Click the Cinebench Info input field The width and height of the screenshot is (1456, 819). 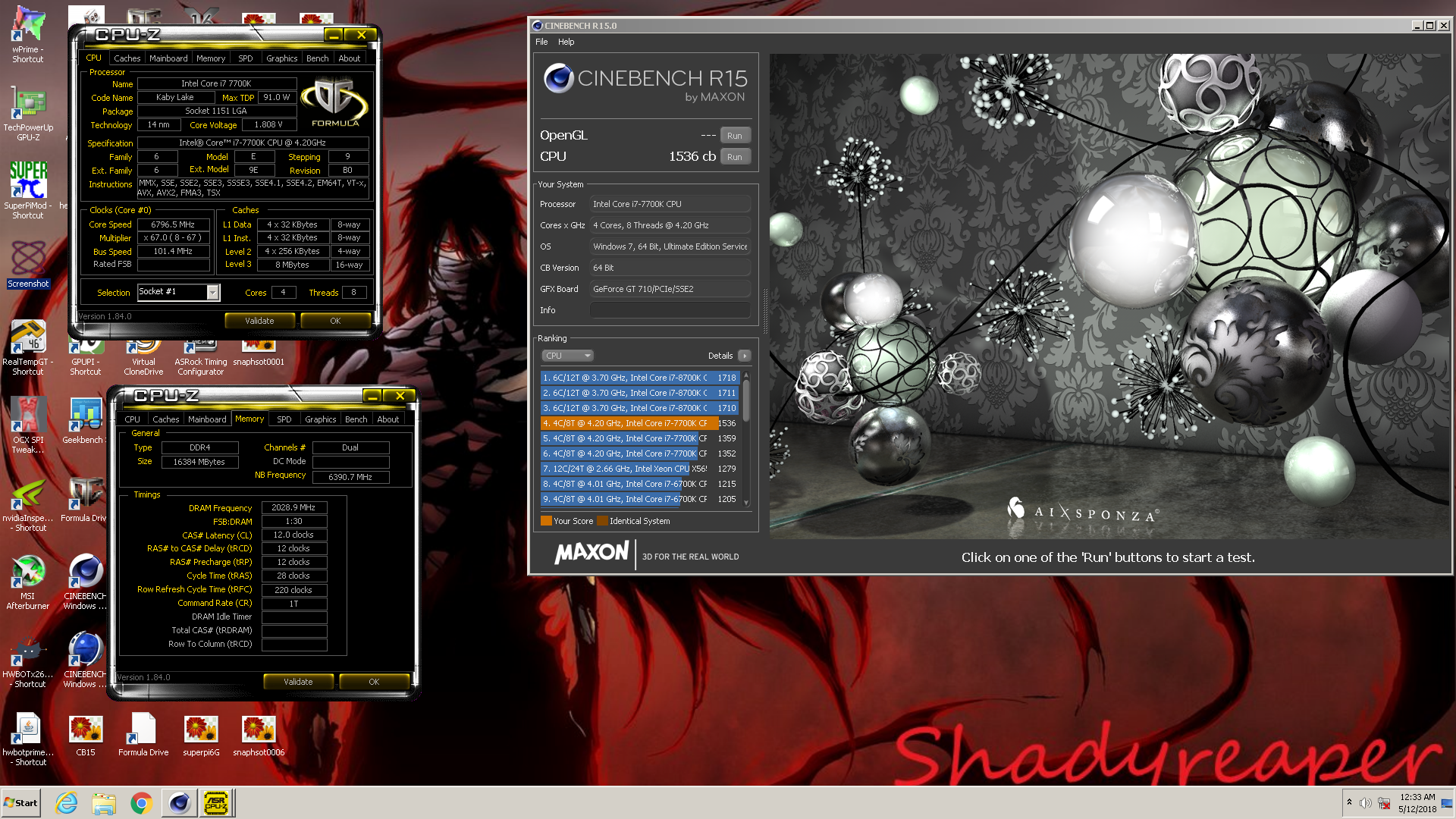pos(670,310)
